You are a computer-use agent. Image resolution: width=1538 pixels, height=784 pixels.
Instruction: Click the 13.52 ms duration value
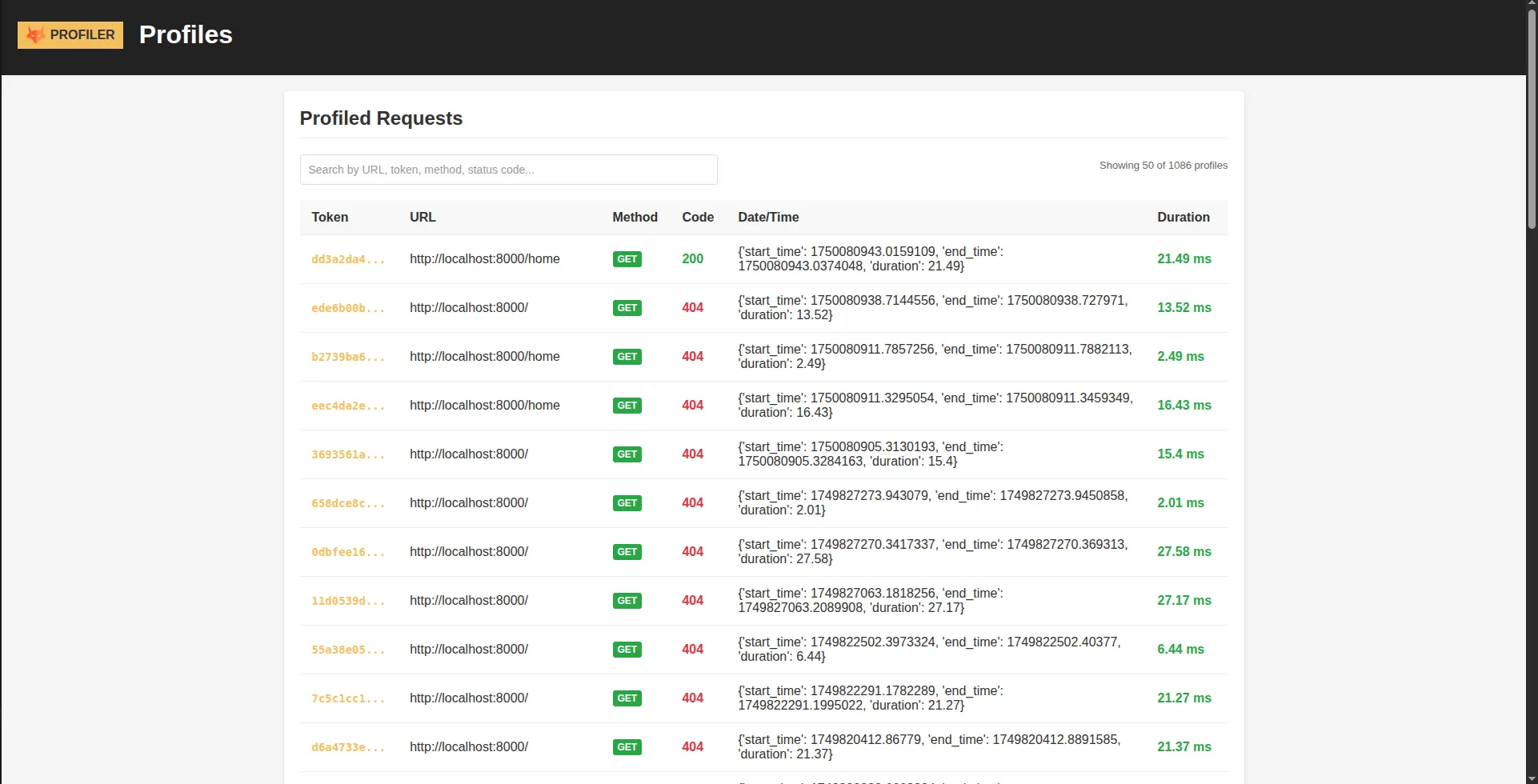coord(1184,307)
